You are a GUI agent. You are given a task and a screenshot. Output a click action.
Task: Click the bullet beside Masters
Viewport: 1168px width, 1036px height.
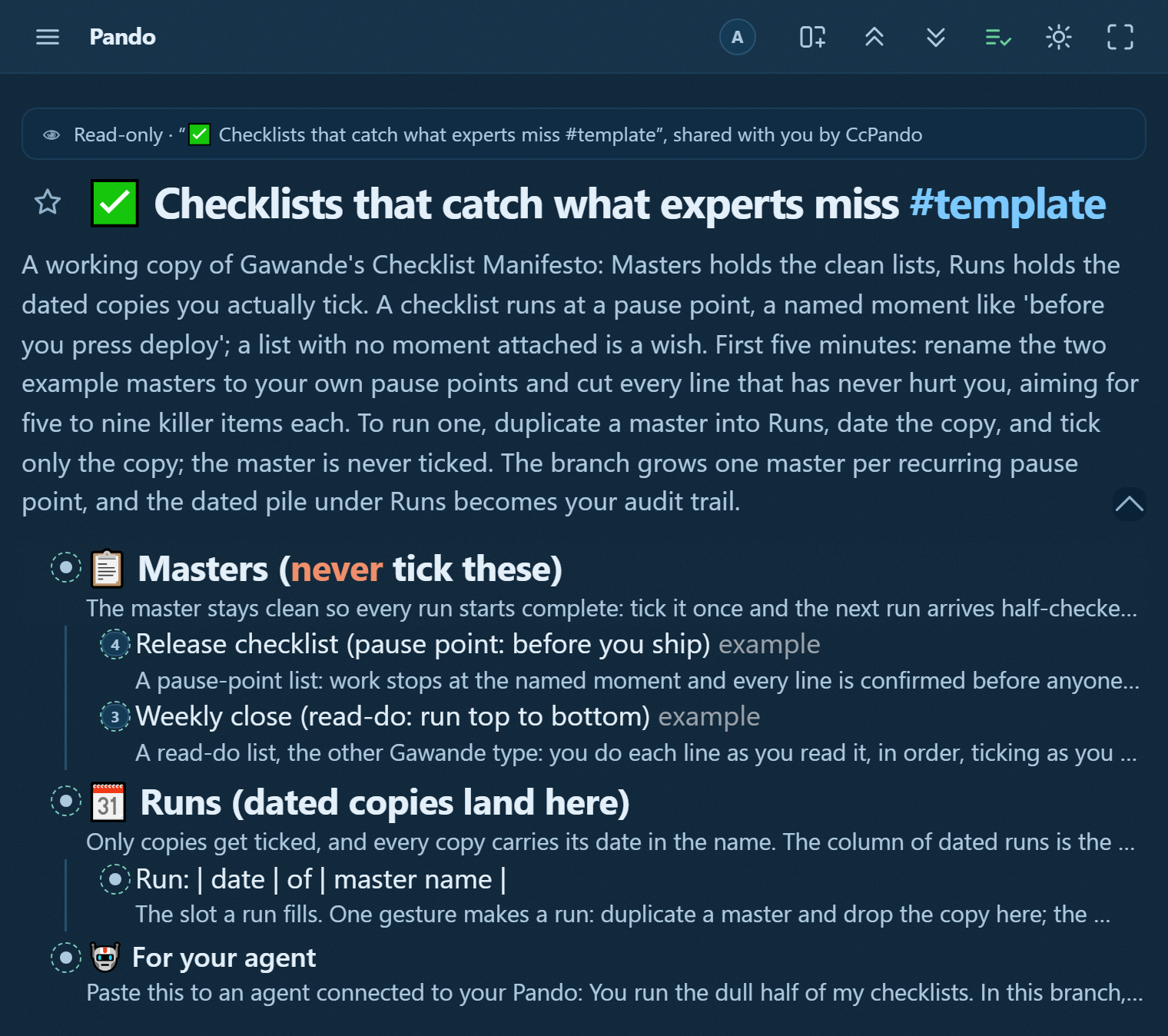coord(66,567)
